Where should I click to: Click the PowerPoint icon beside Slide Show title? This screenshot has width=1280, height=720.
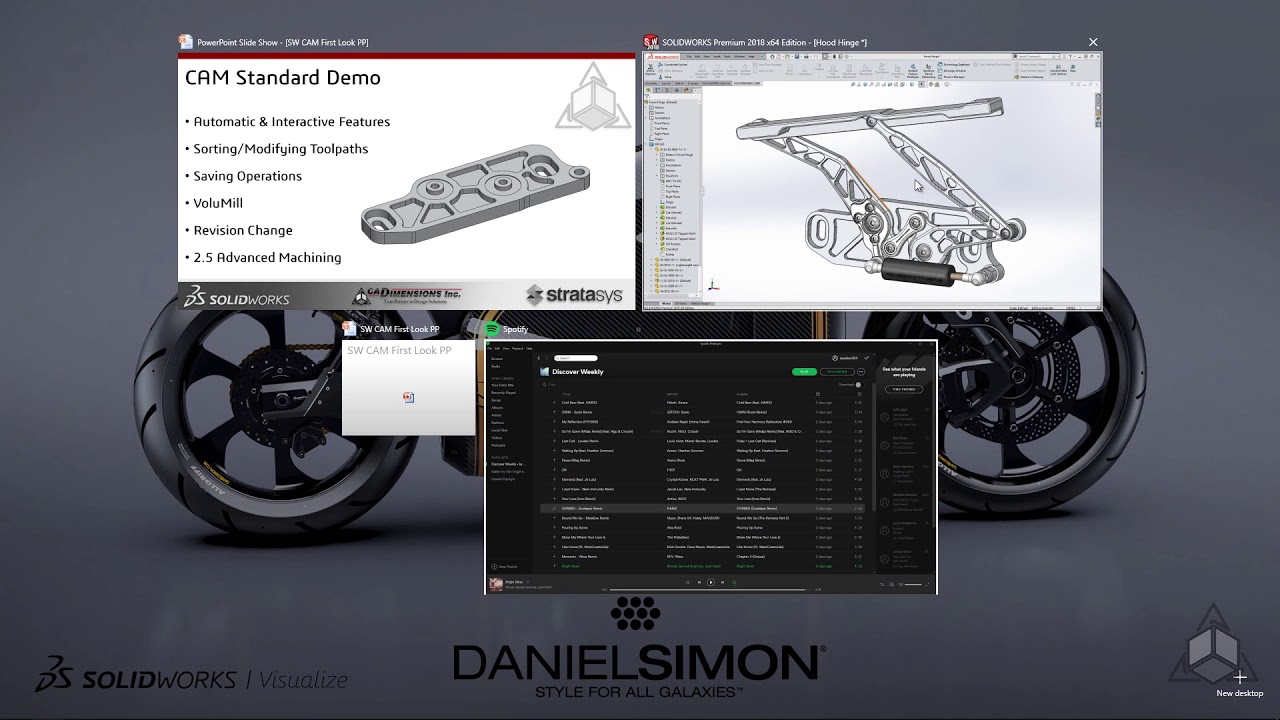tap(185, 42)
